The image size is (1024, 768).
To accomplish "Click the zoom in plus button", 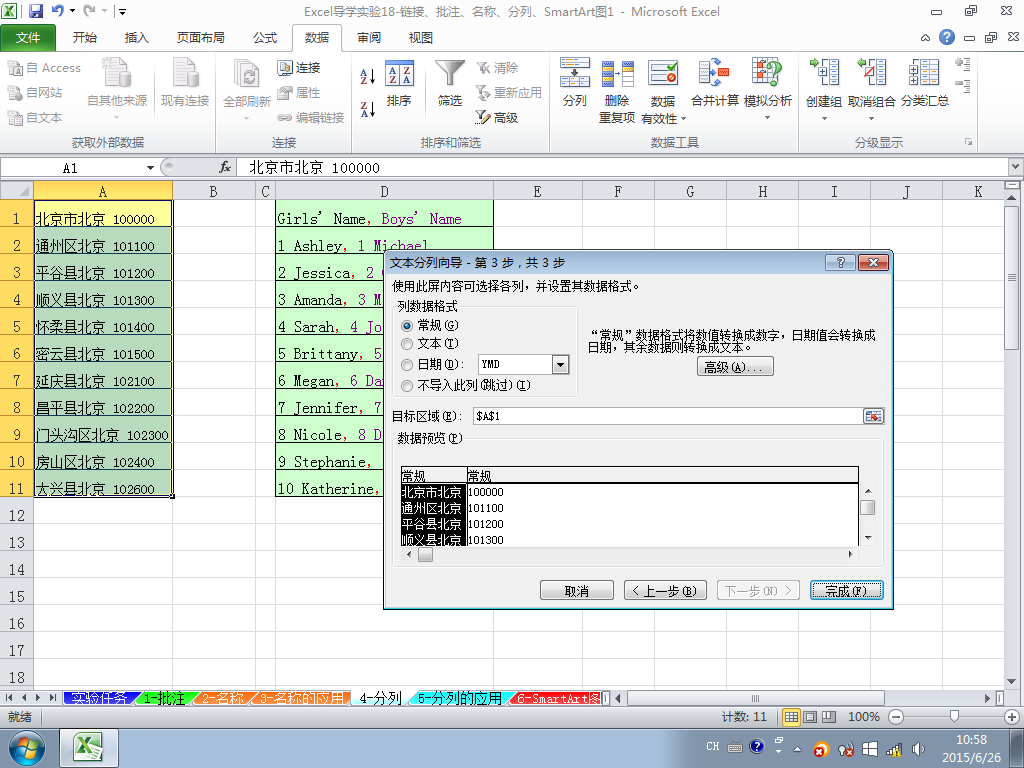I will (x=1012, y=717).
